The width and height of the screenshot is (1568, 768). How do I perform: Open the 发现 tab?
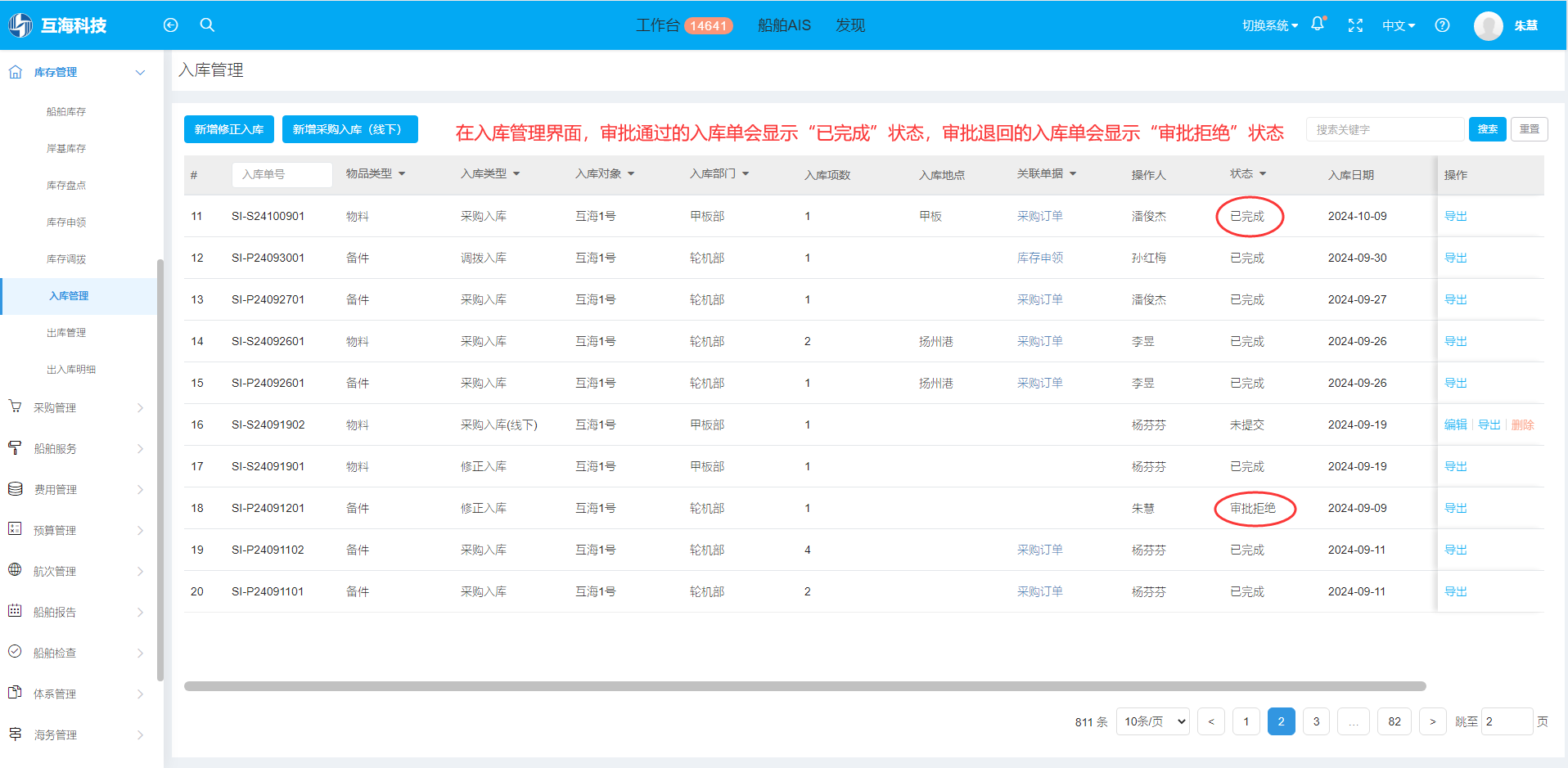[x=850, y=25]
